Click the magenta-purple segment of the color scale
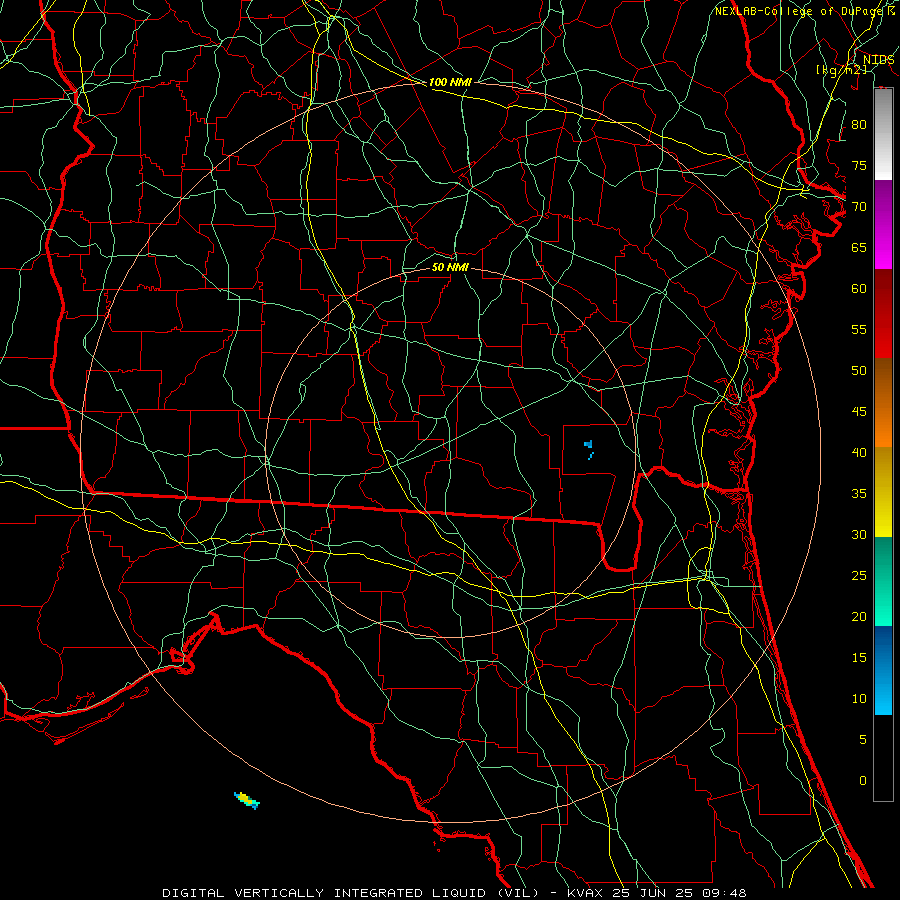 [x=883, y=224]
